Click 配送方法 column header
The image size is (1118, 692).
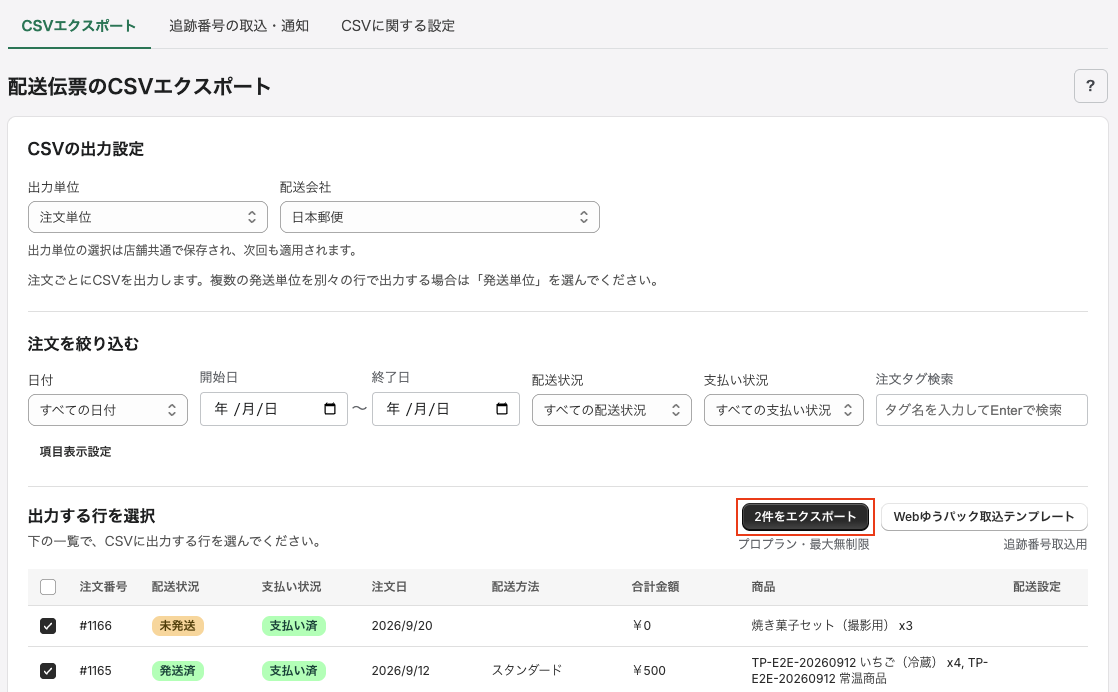(516, 587)
